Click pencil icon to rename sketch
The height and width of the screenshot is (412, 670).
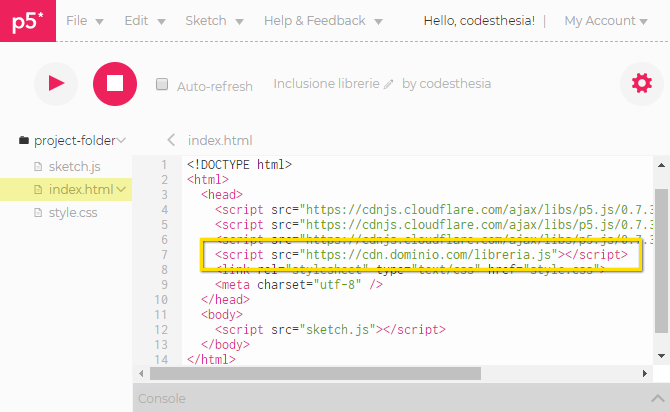389,85
